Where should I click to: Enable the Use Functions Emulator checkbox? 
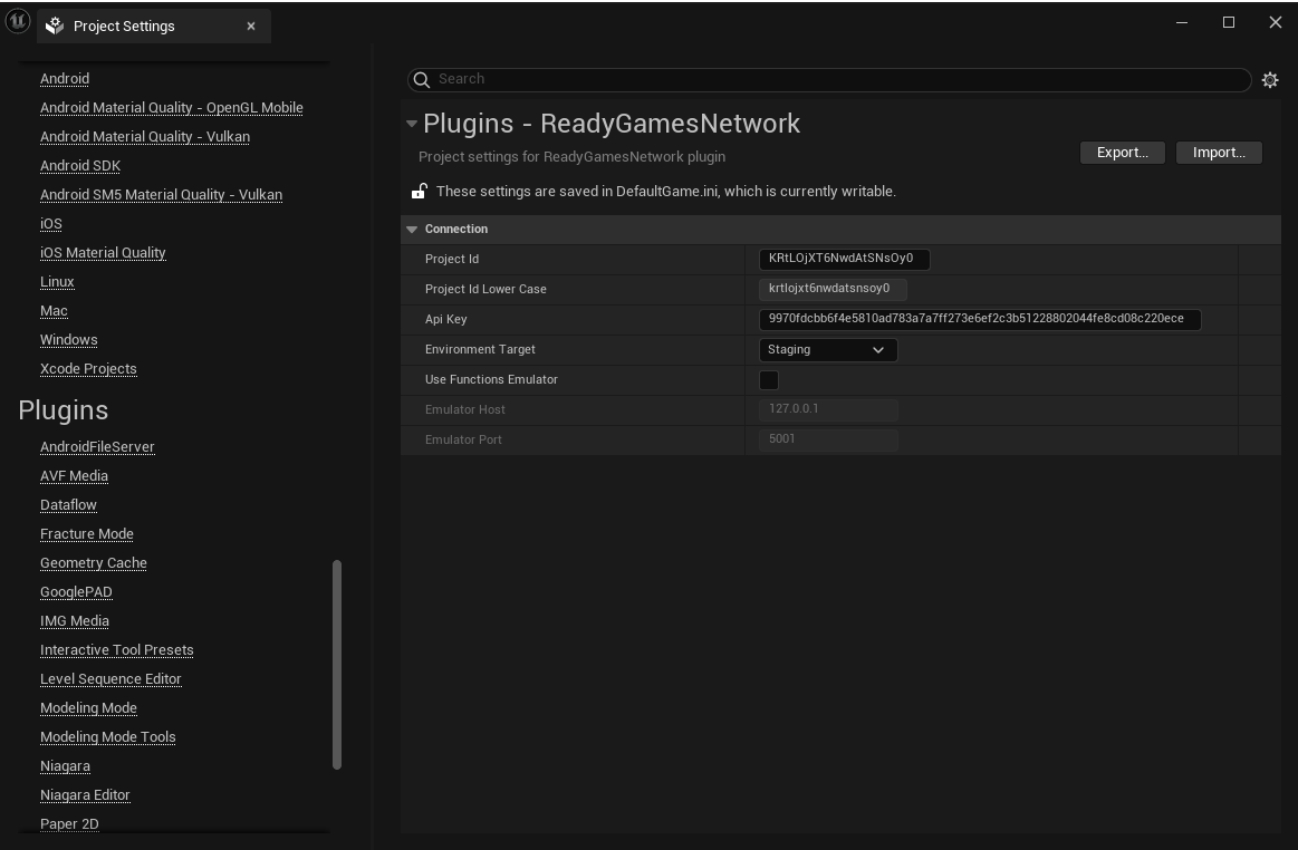pyautogui.click(x=769, y=380)
